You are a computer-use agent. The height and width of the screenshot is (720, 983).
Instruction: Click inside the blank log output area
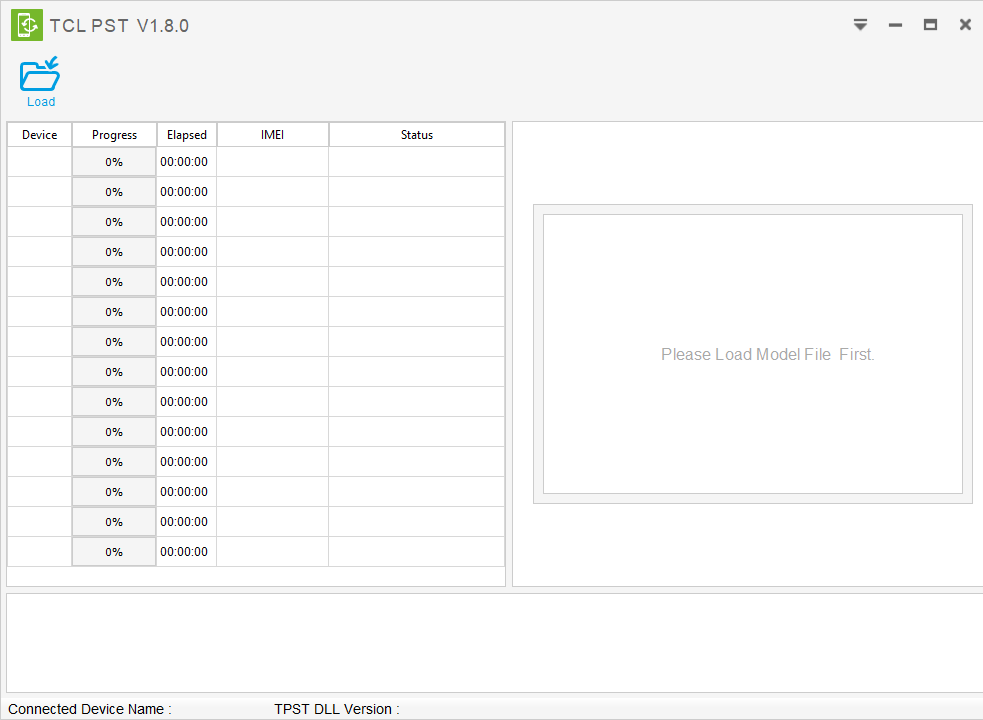click(490, 640)
